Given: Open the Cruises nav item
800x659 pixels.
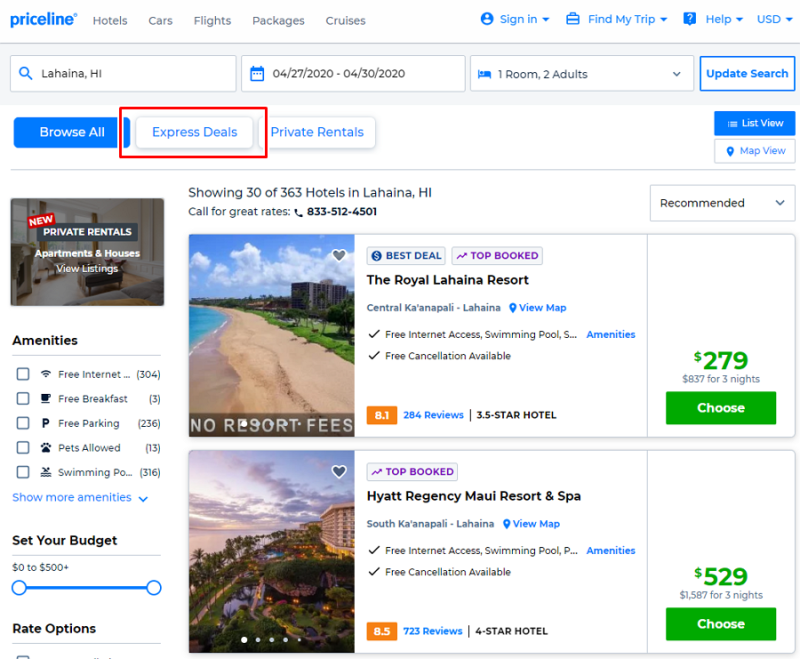Looking at the screenshot, I should (x=345, y=20).
